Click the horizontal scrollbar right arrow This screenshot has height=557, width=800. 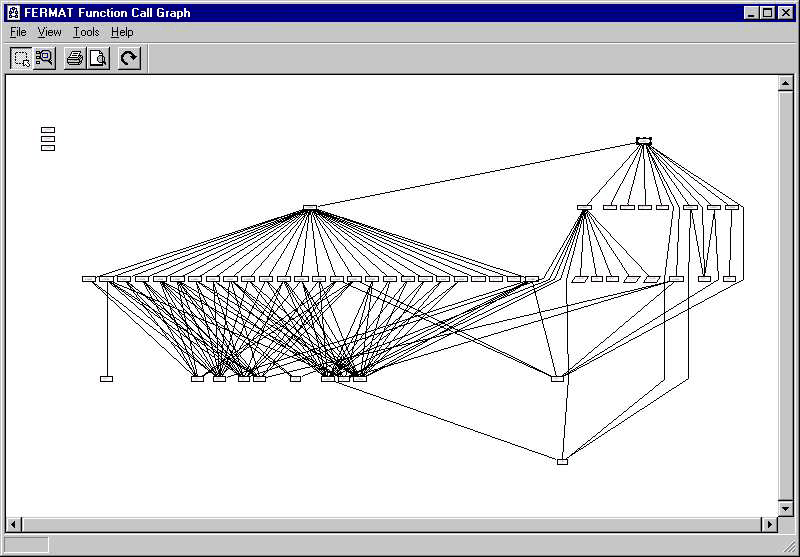(770, 524)
